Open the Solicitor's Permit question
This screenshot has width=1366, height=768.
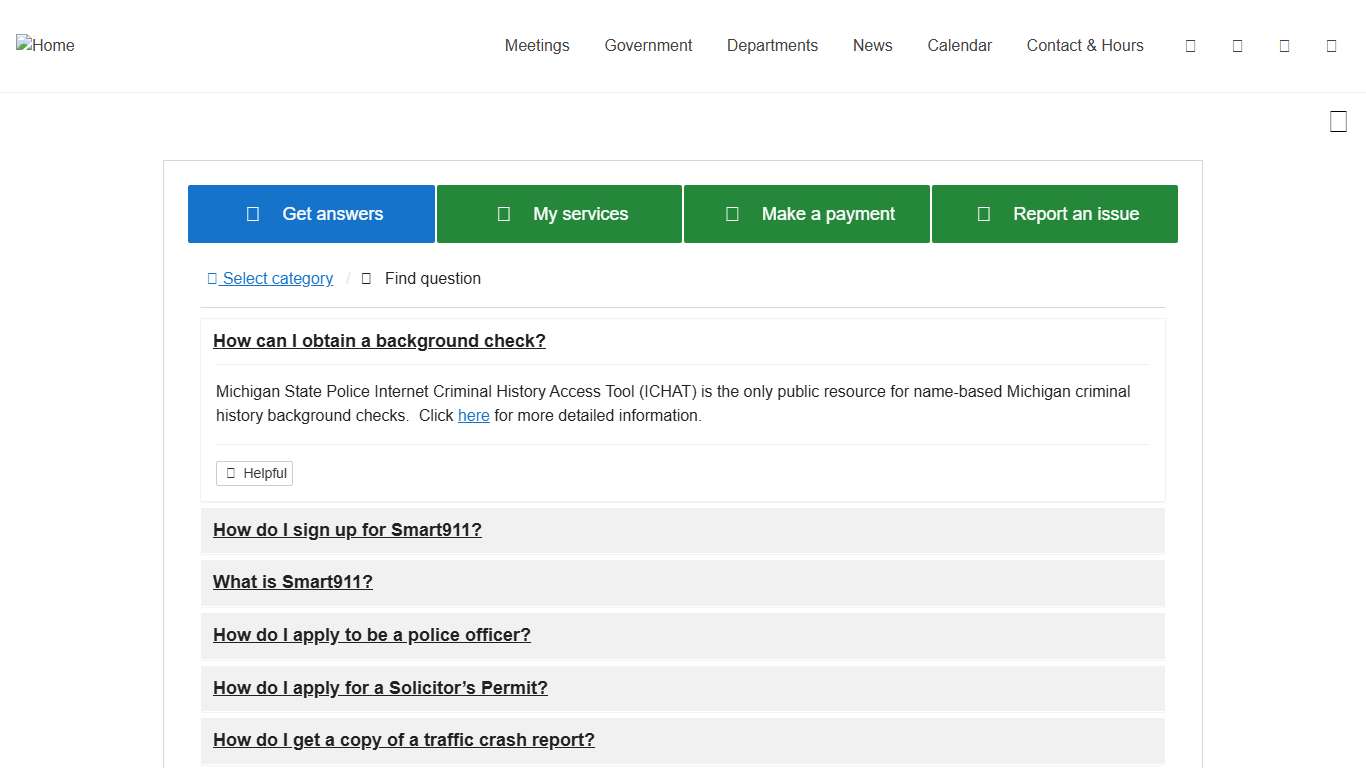[380, 688]
